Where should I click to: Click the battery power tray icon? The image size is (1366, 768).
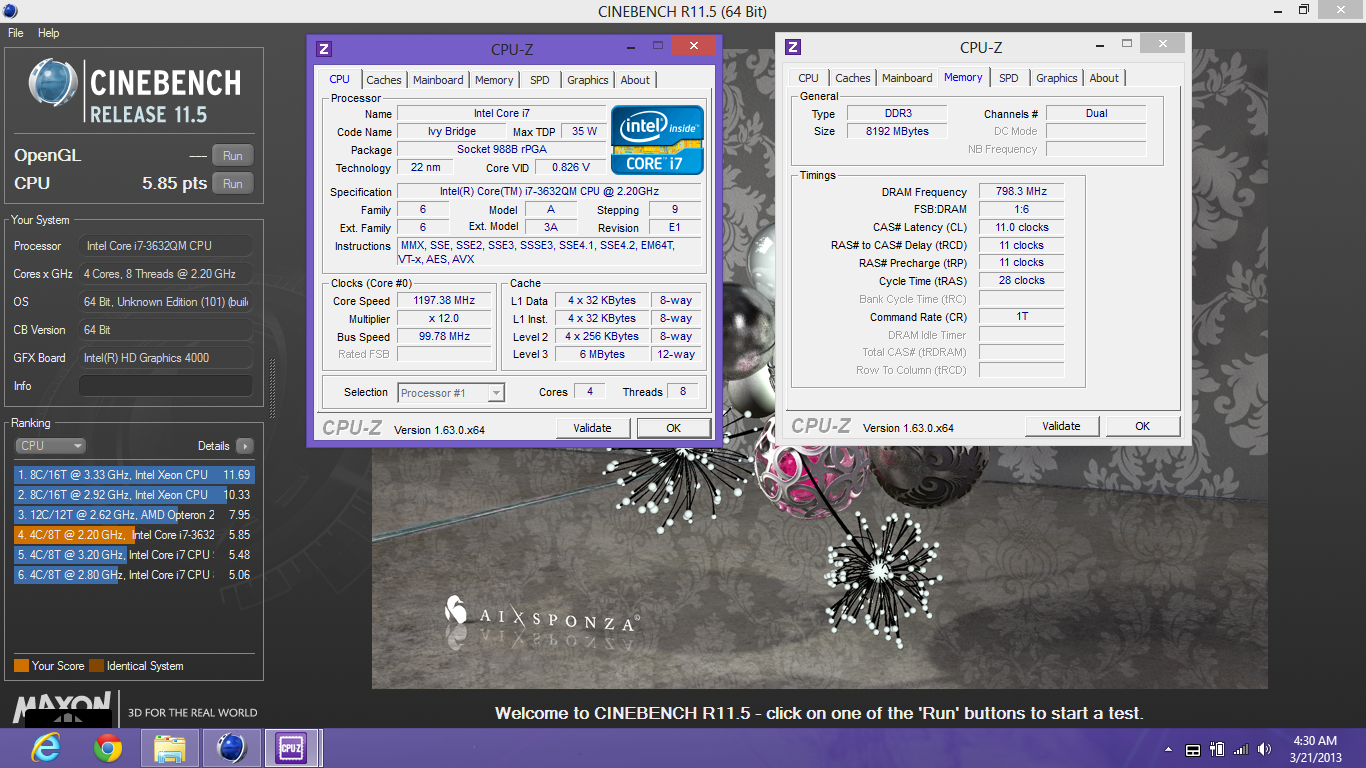[1217, 749]
